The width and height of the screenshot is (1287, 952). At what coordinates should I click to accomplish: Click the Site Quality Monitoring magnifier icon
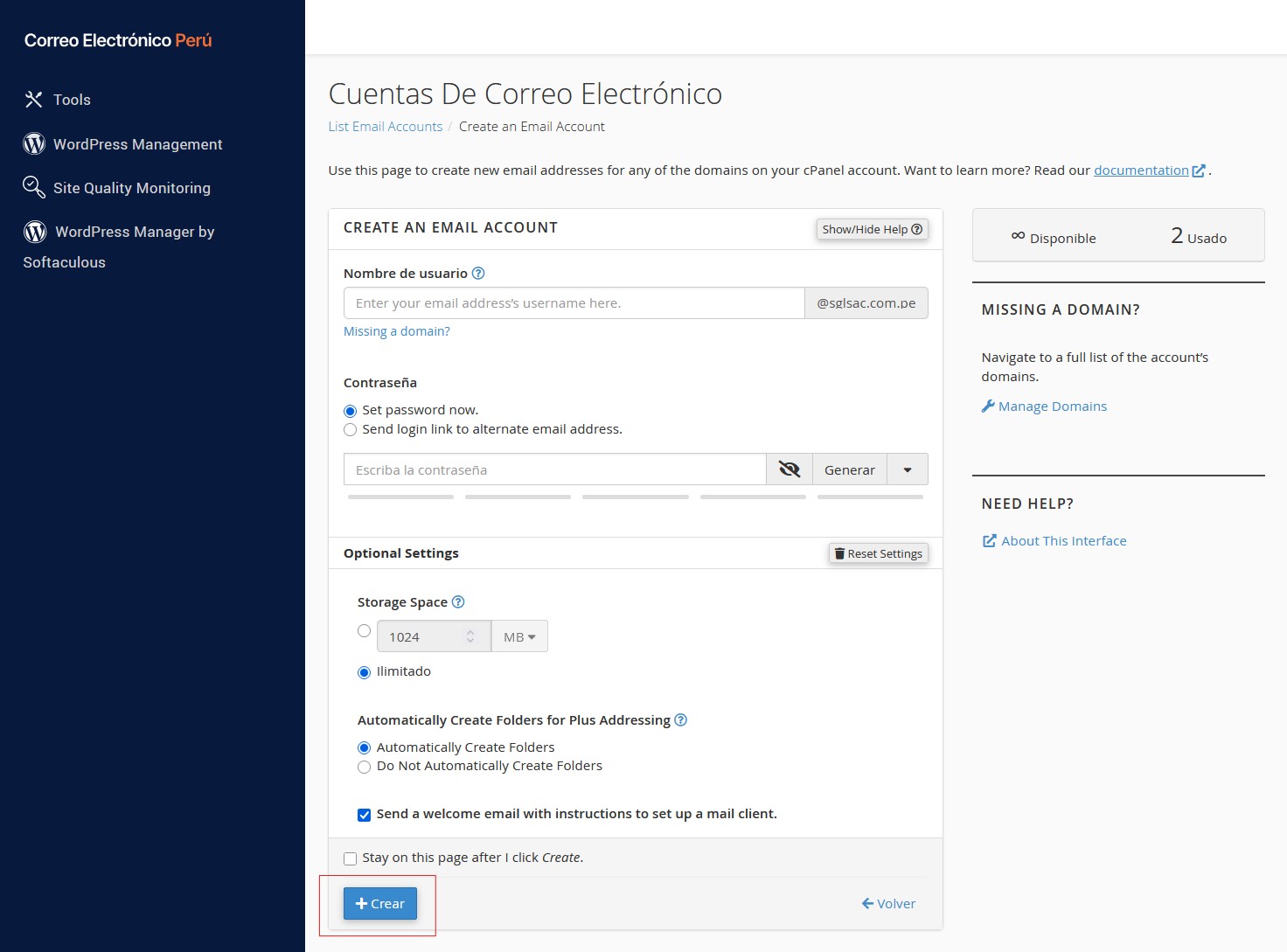point(34,187)
